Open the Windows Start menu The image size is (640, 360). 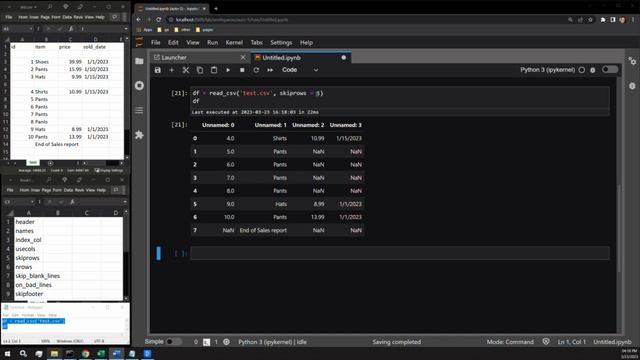point(7,353)
